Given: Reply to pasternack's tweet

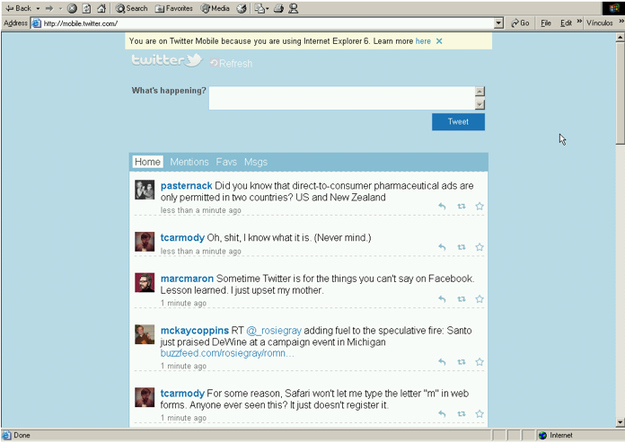Looking at the screenshot, I should [442, 206].
